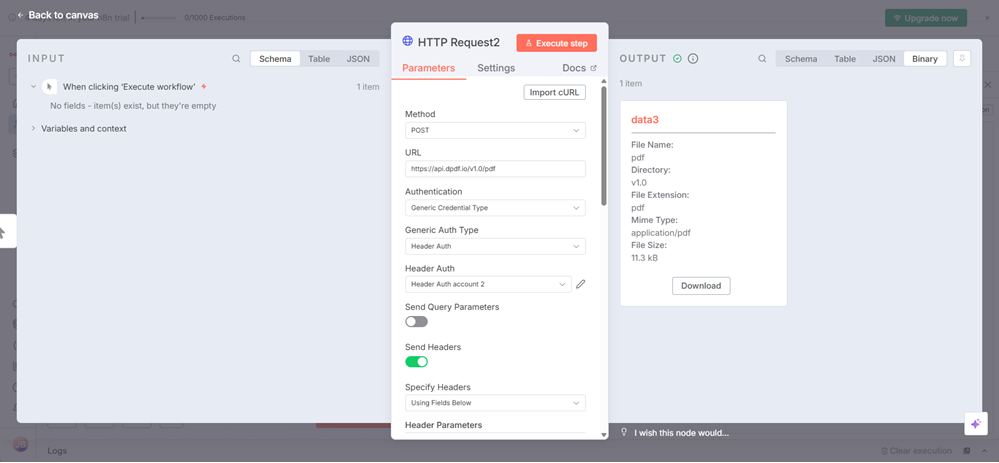Edit Header Auth credential pencil icon
The width and height of the screenshot is (999, 463).
click(x=580, y=284)
